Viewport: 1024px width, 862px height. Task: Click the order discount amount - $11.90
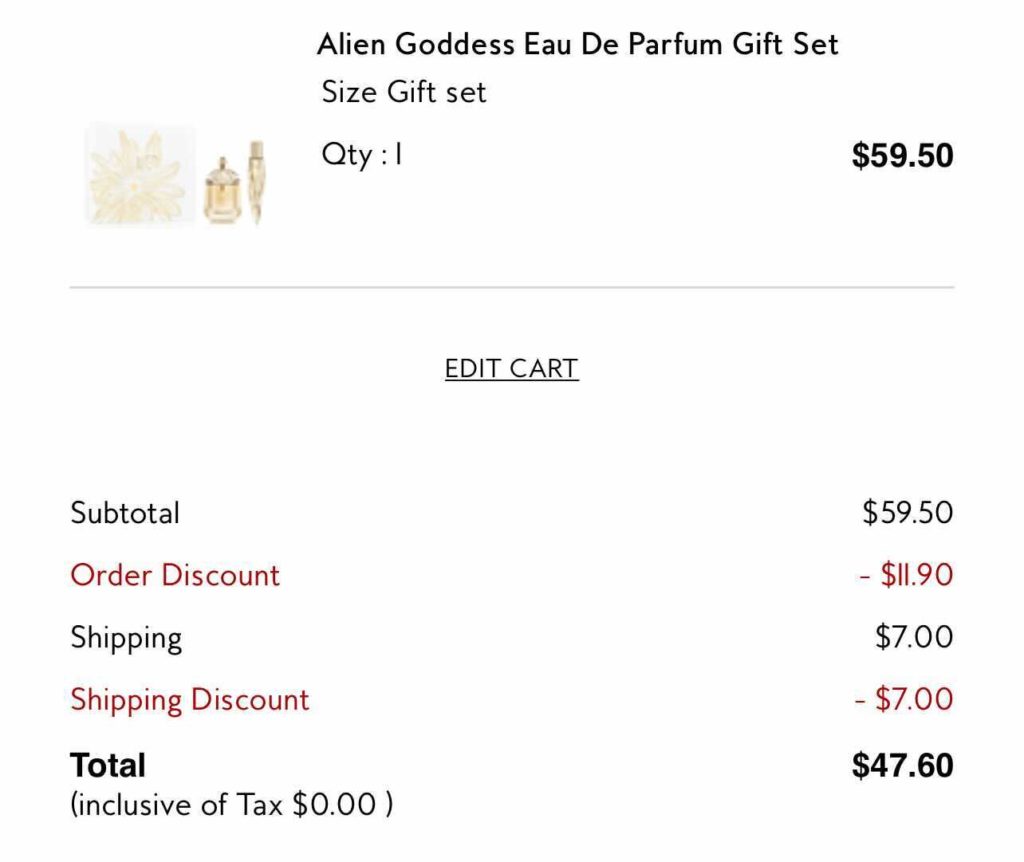click(905, 575)
